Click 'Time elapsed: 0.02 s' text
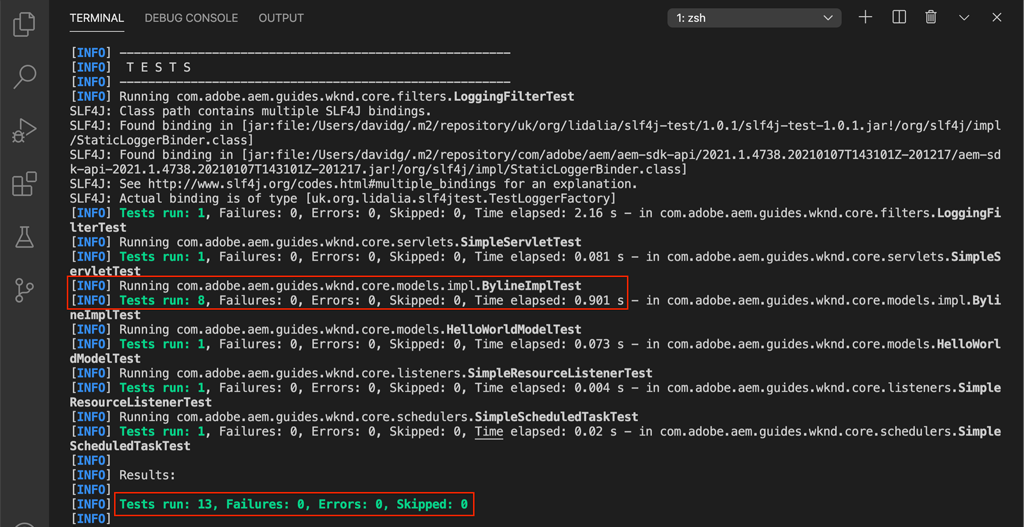Screen dimensions: 1024x527 tap(547, 432)
